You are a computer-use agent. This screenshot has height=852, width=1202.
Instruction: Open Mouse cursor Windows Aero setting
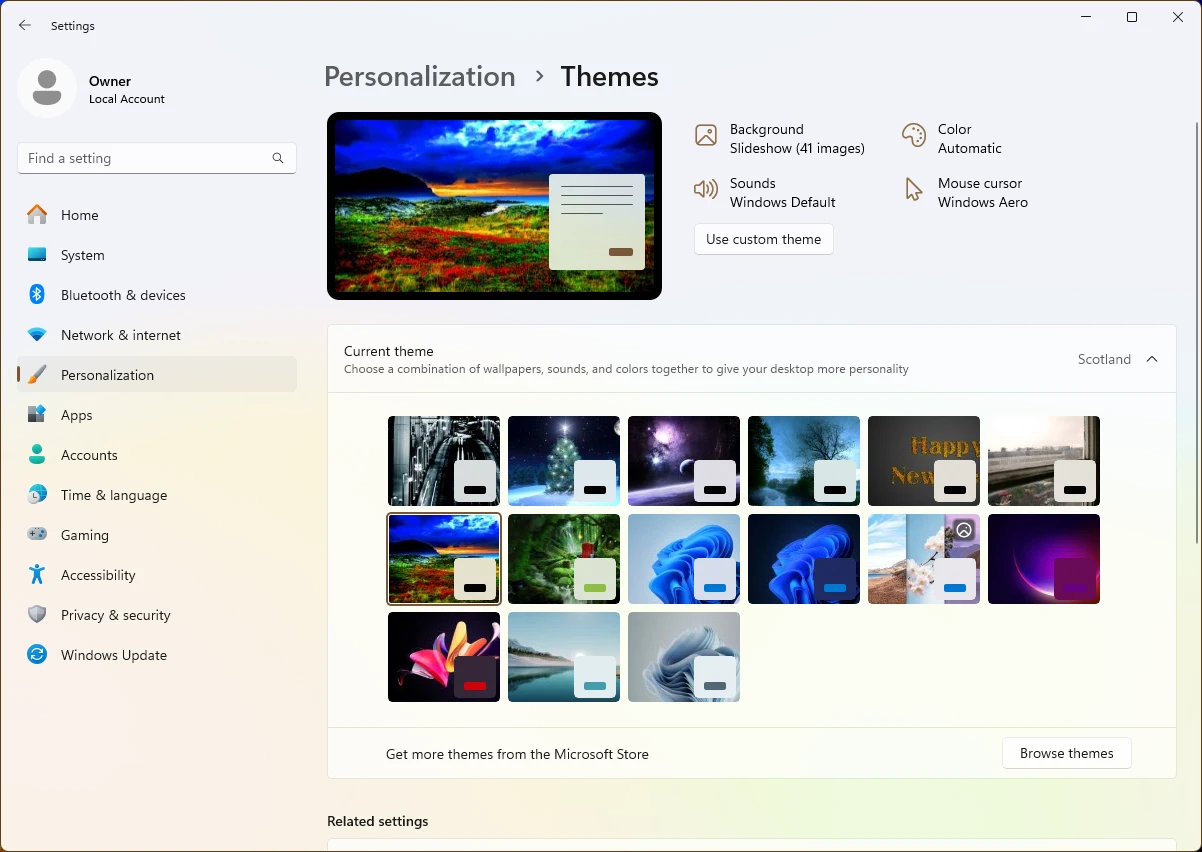tap(965, 193)
